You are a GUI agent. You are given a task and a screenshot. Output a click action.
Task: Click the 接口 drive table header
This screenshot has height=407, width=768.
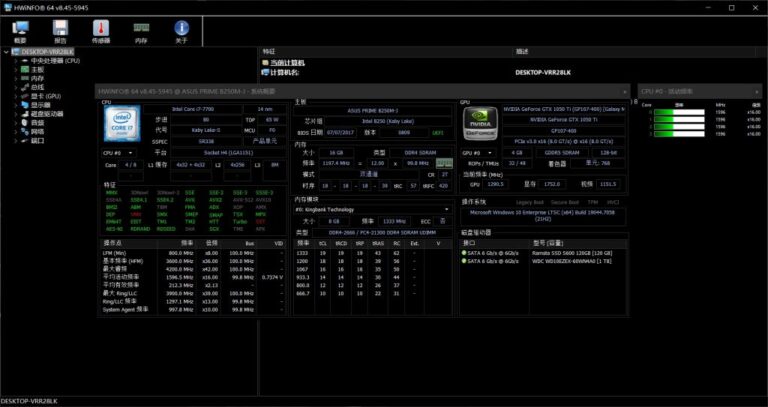pos(494,243)
